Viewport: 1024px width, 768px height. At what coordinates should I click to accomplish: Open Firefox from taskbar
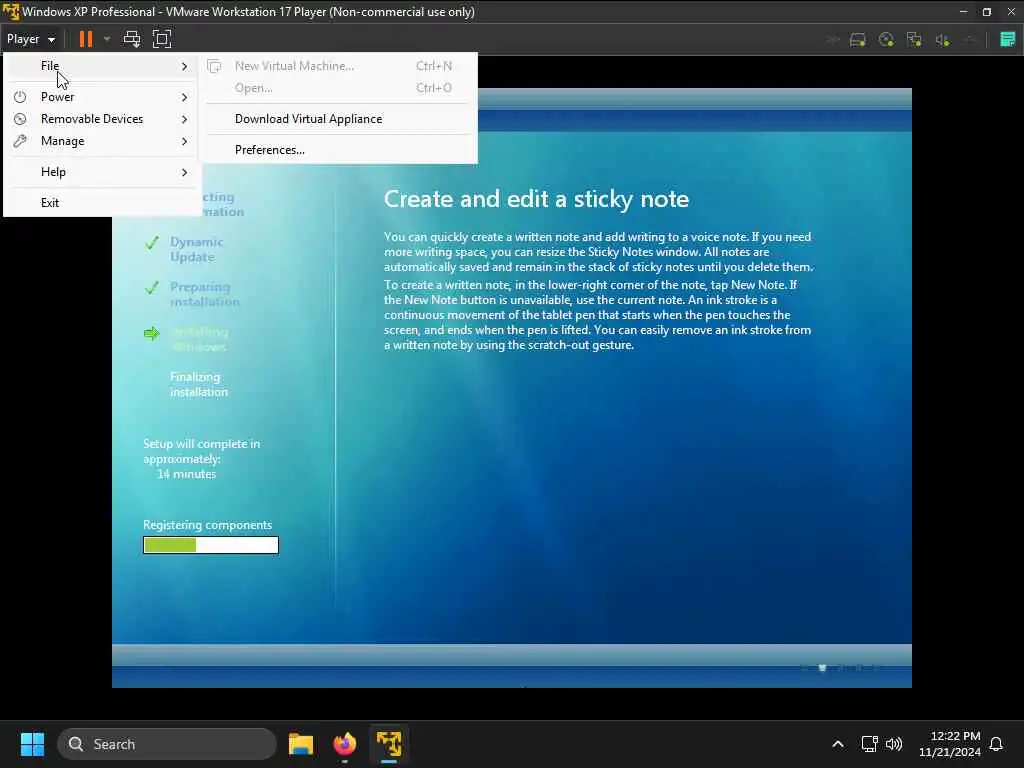tap(345, 744)
